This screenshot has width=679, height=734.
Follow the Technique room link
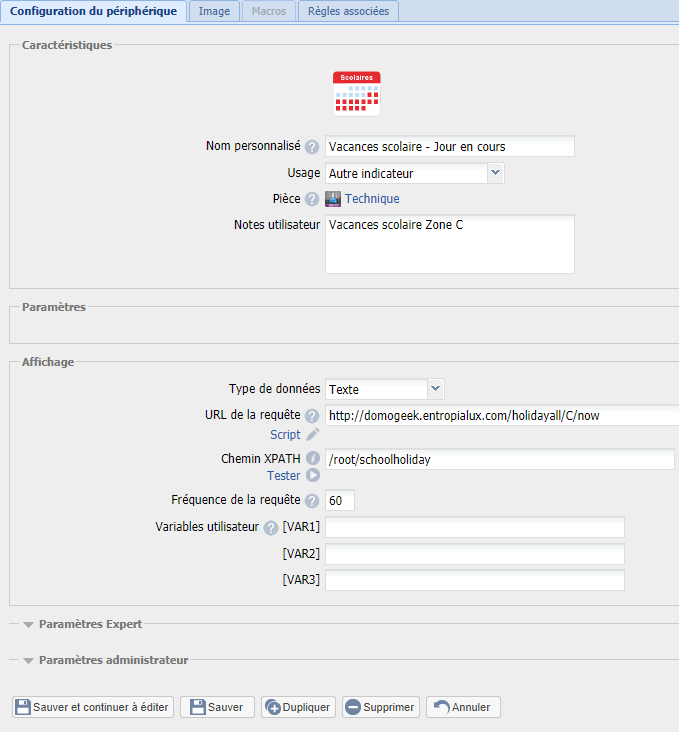[x=372, y=199]
